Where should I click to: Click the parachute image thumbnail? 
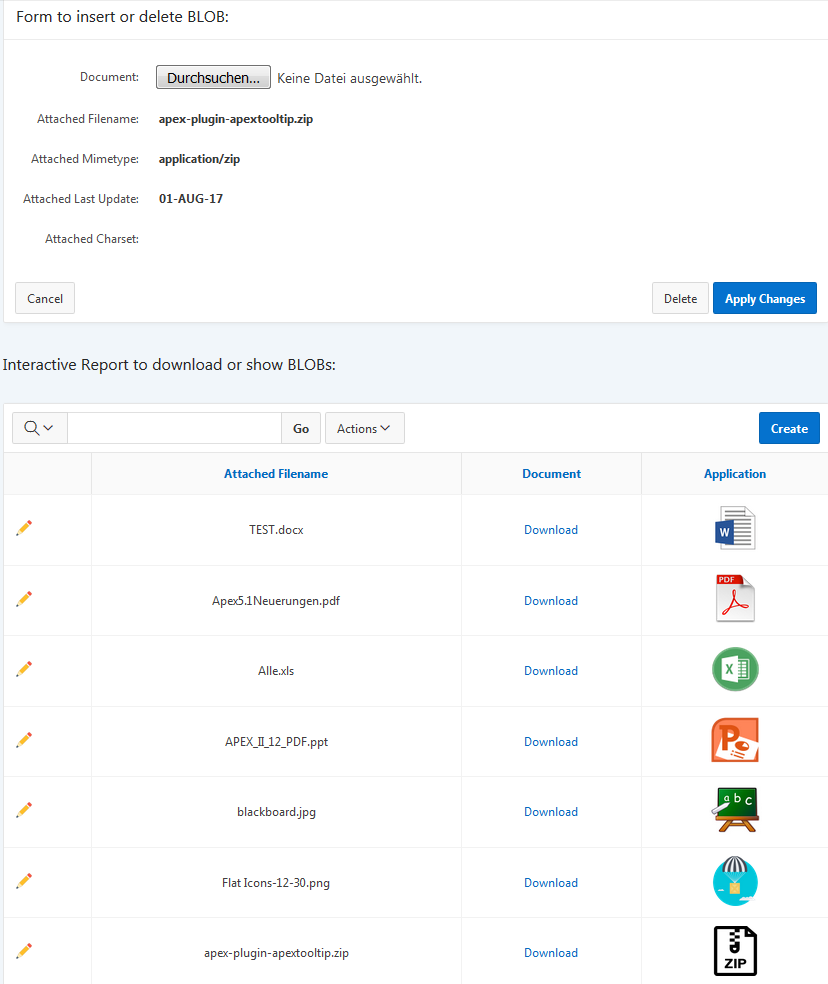(735, 881)
